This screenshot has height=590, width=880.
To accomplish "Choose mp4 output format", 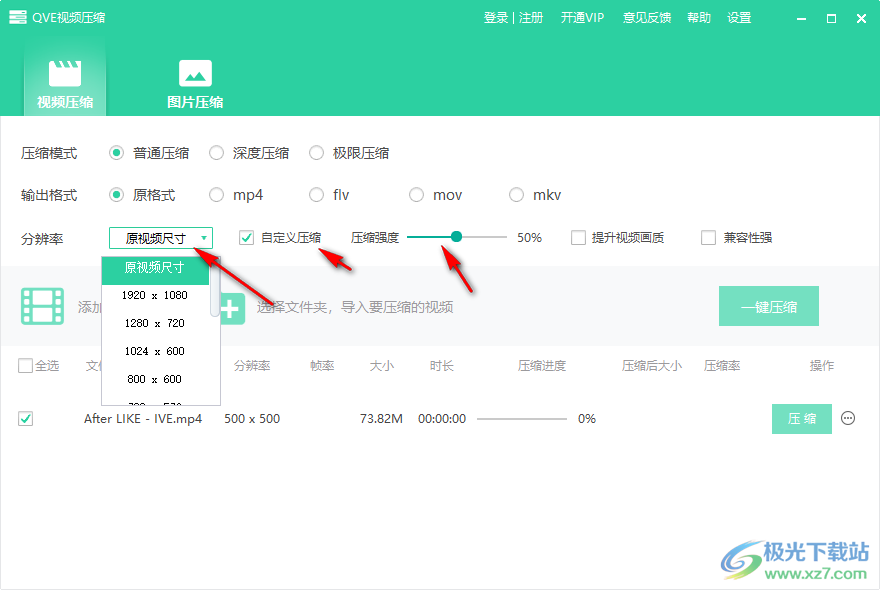I will (x=216, y=195).
